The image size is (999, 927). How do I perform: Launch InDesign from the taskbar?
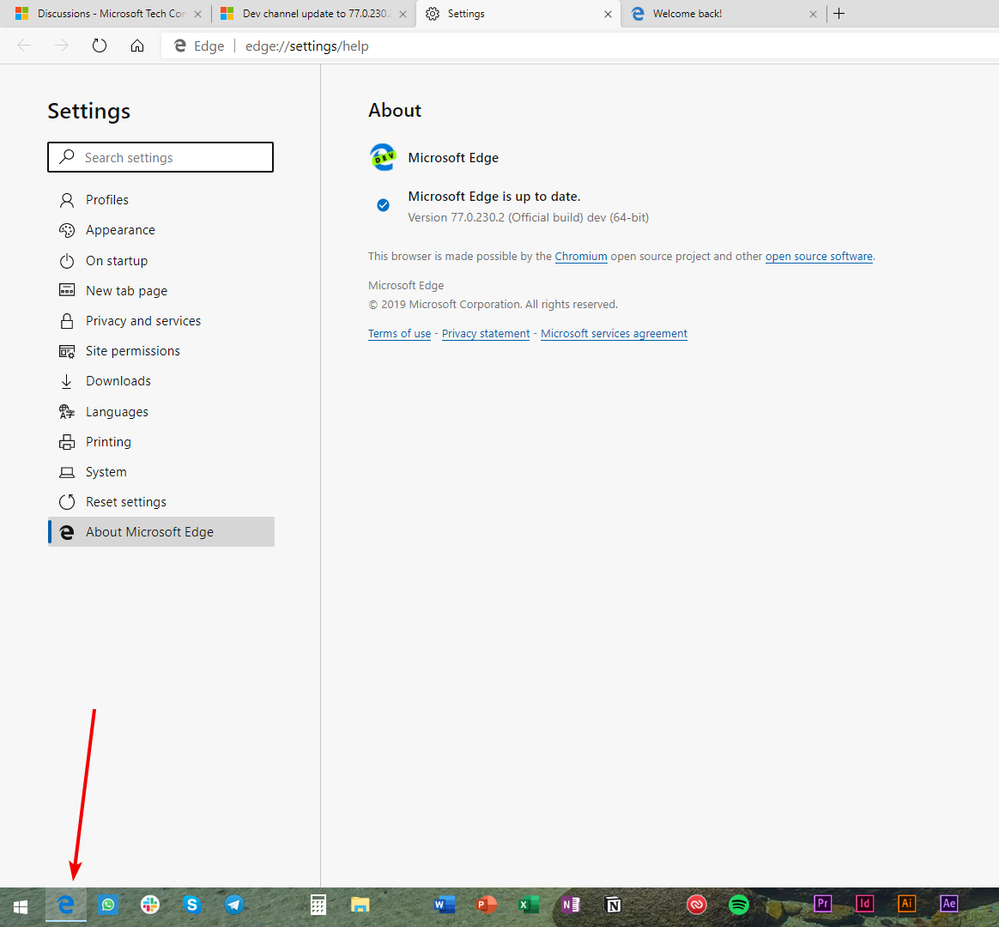coord(865,904)
